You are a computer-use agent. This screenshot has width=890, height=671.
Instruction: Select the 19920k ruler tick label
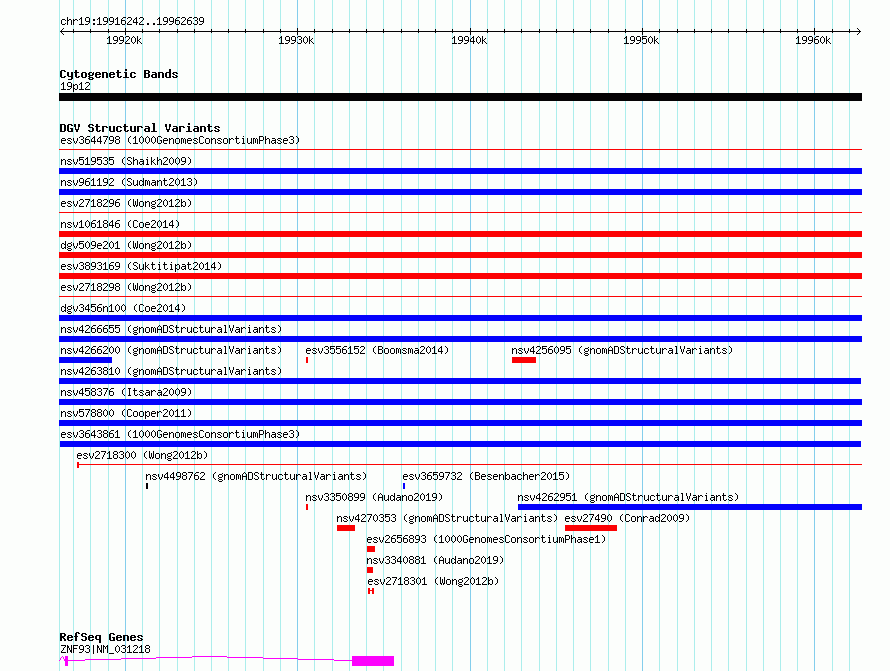(x=124, y=40)
